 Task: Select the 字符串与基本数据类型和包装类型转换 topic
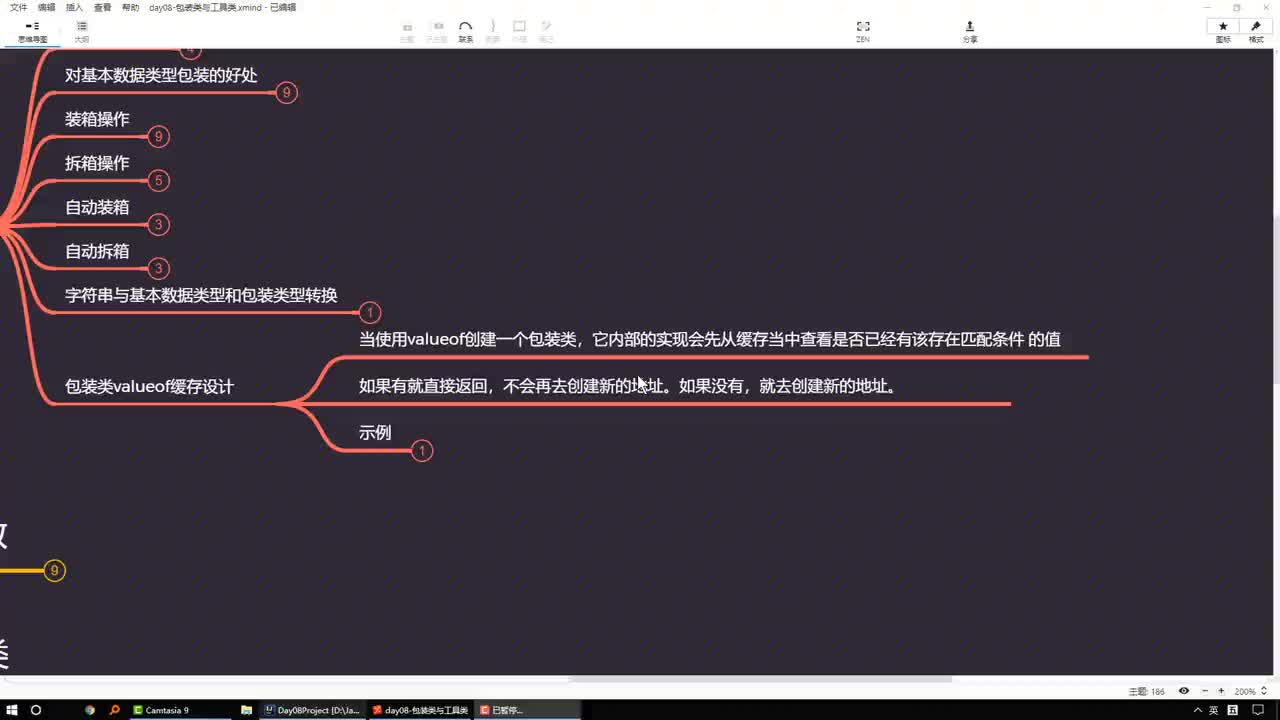coord(201,295)
